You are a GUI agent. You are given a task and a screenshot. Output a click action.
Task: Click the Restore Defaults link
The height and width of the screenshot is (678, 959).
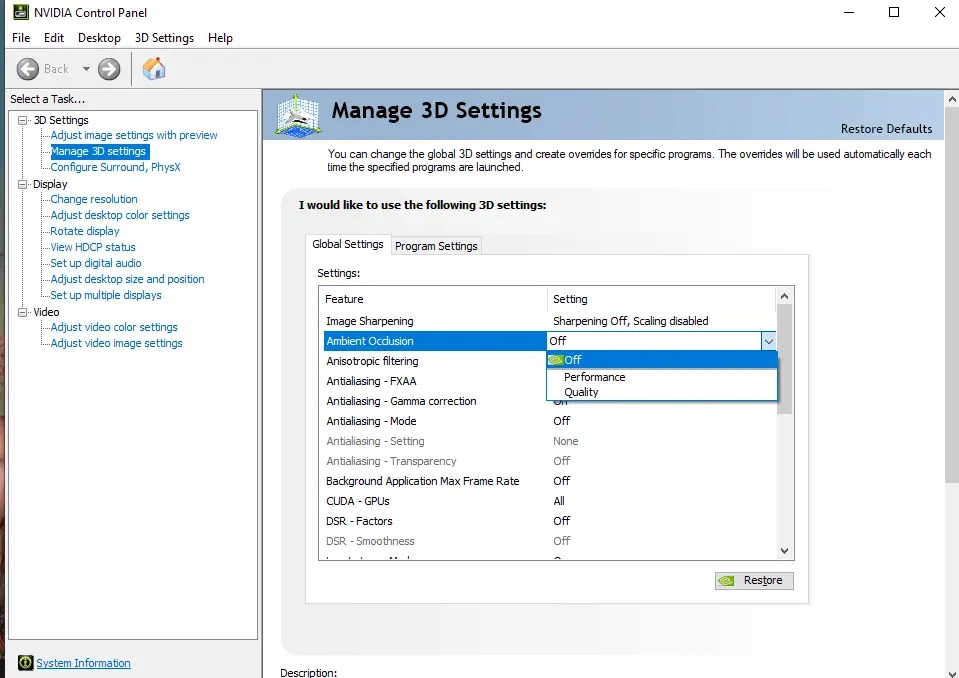(886, 129)
